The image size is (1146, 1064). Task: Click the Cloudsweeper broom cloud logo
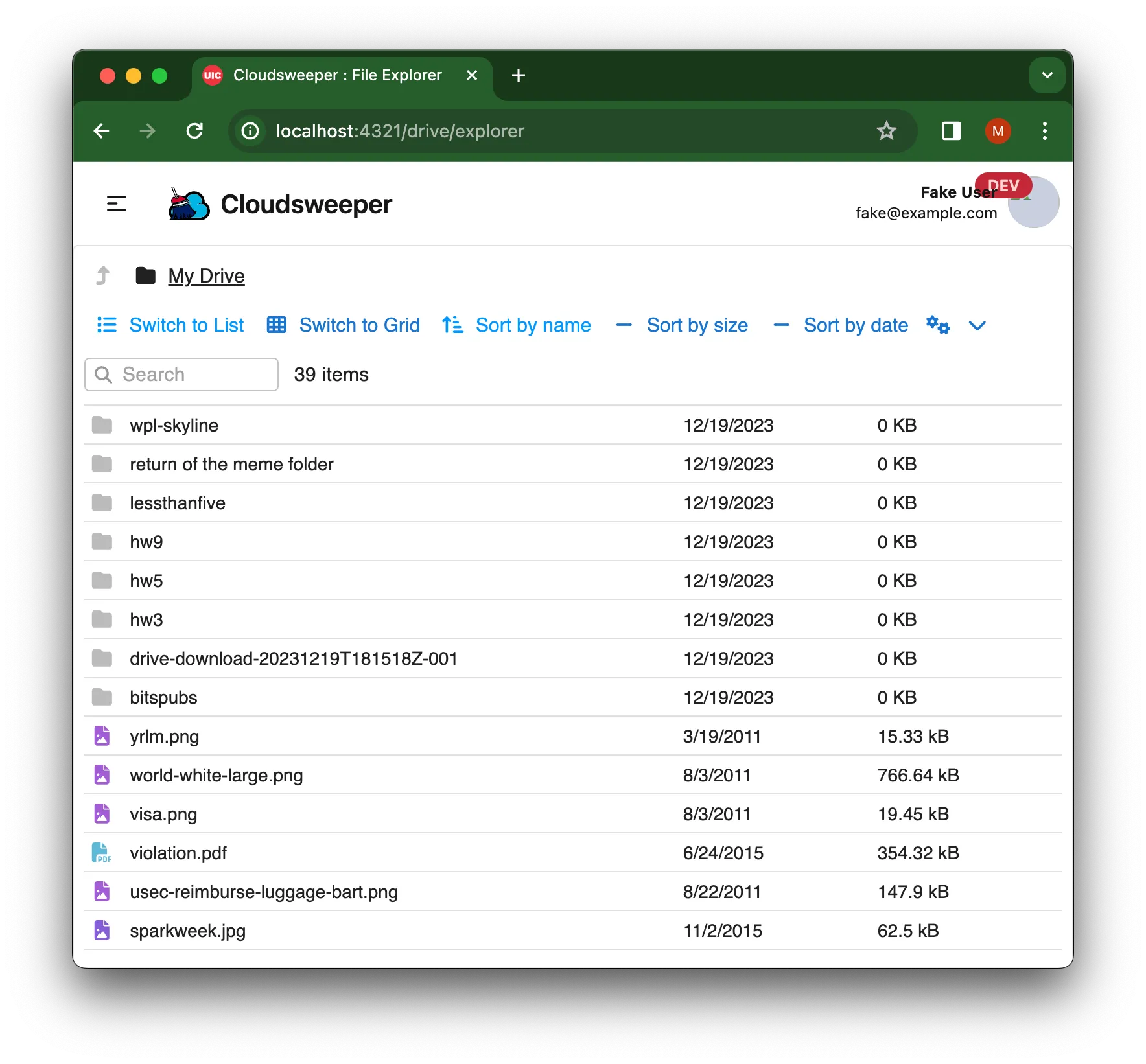point(189,204)
